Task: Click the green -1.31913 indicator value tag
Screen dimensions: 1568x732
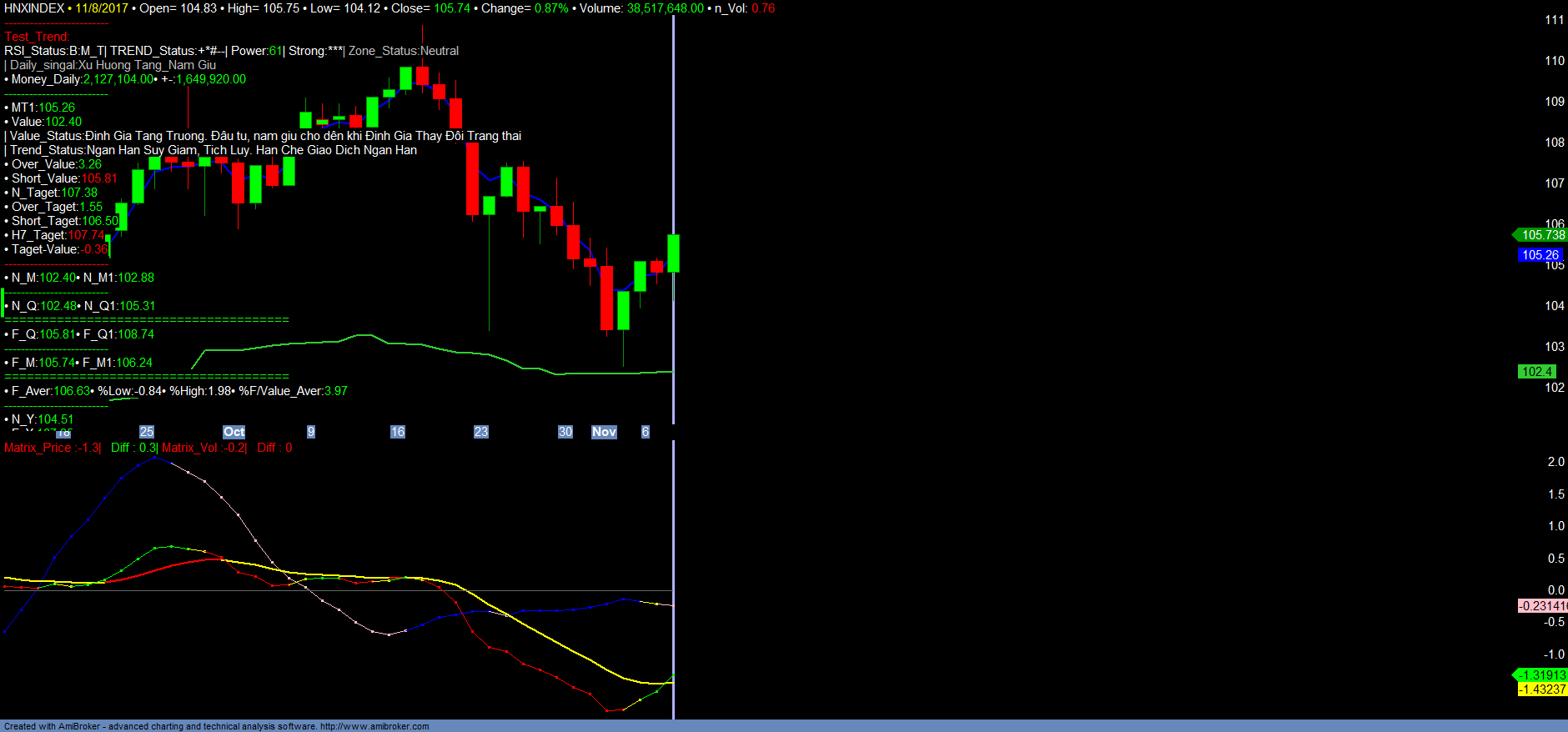Action: pos(1542,675)
